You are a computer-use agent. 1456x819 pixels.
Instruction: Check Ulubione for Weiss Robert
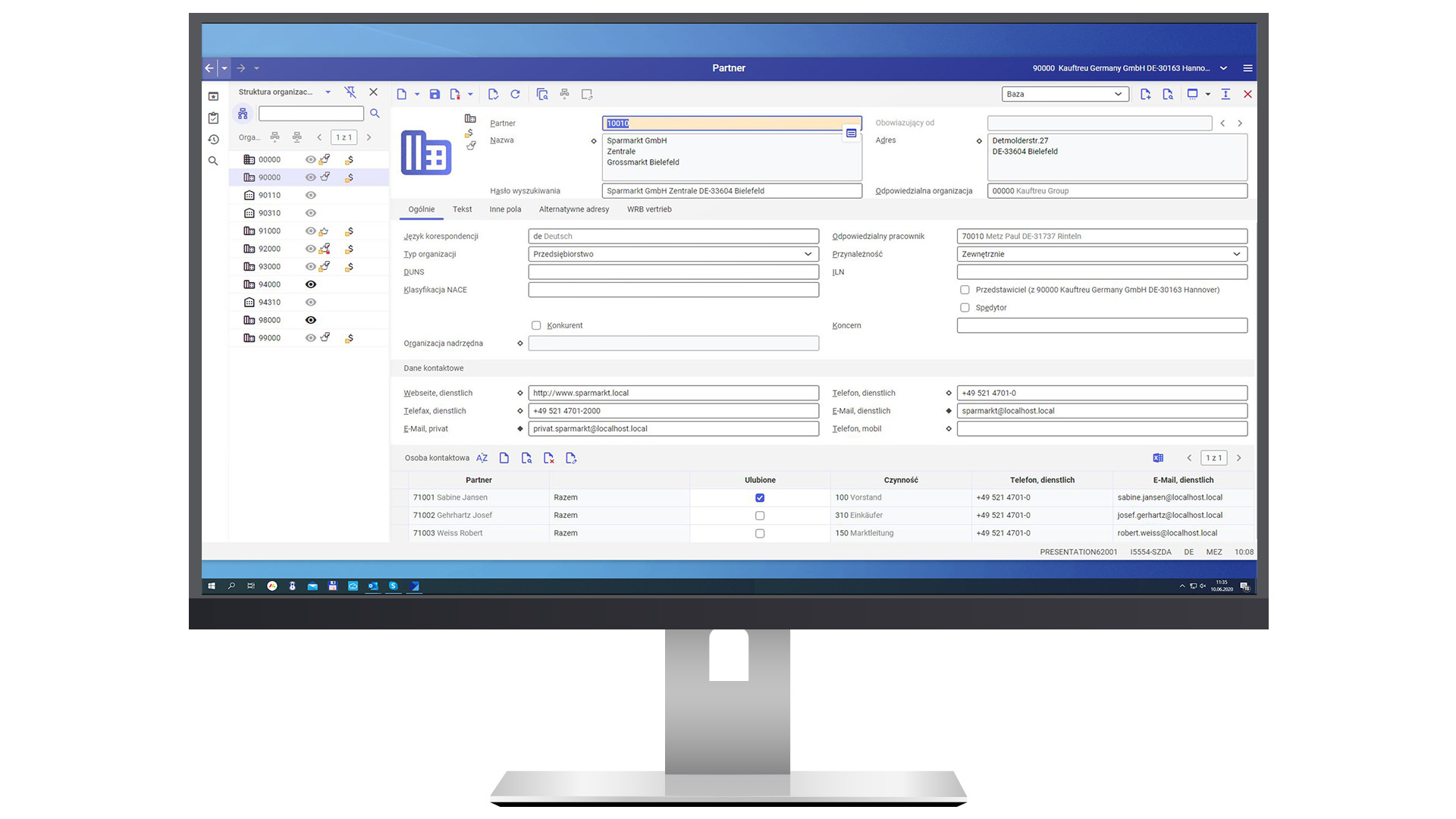[x=760, y=534]
